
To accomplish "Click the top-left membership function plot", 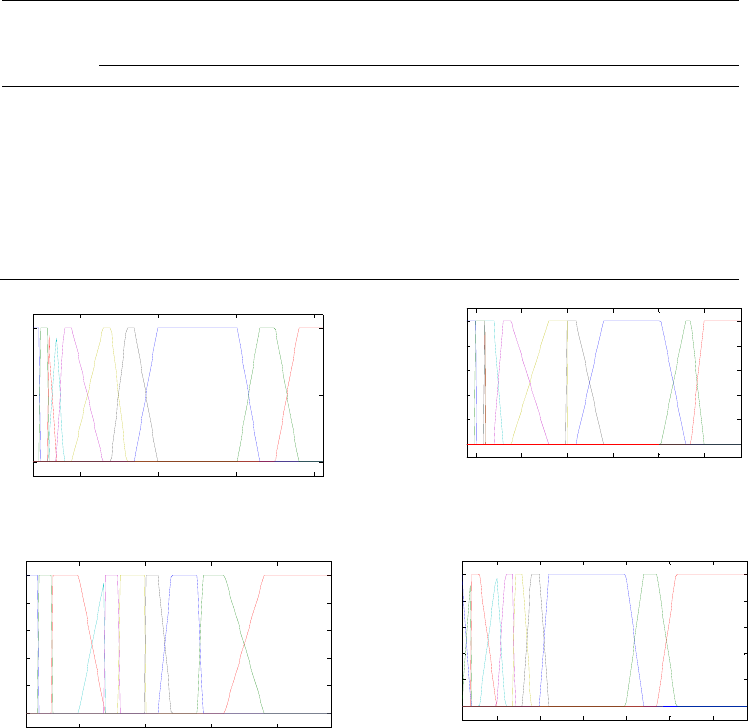I will point(178,394).
